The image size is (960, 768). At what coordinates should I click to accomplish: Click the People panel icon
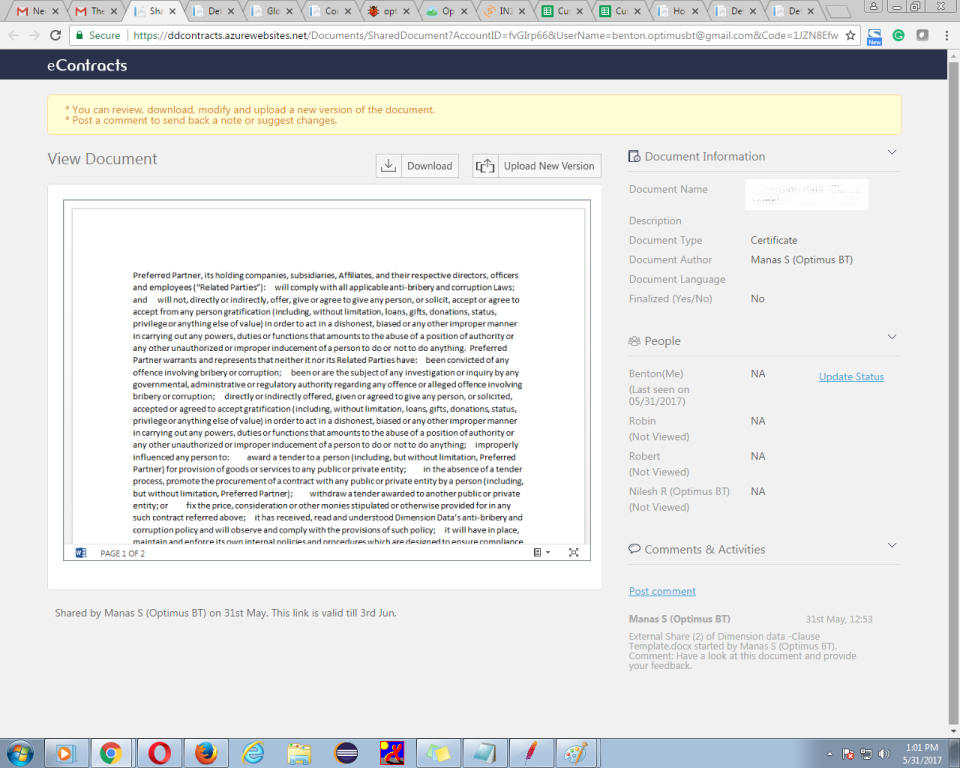click(634, 341)
